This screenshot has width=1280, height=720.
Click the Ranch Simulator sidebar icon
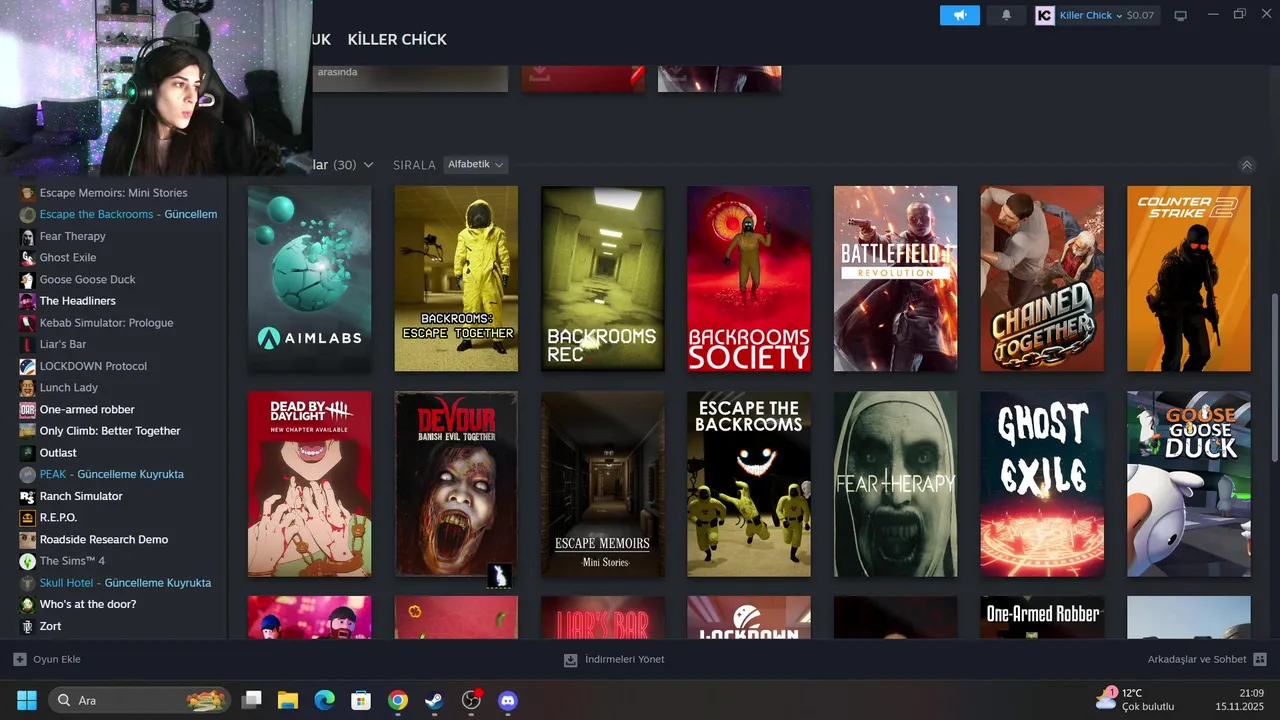(28, 496)
